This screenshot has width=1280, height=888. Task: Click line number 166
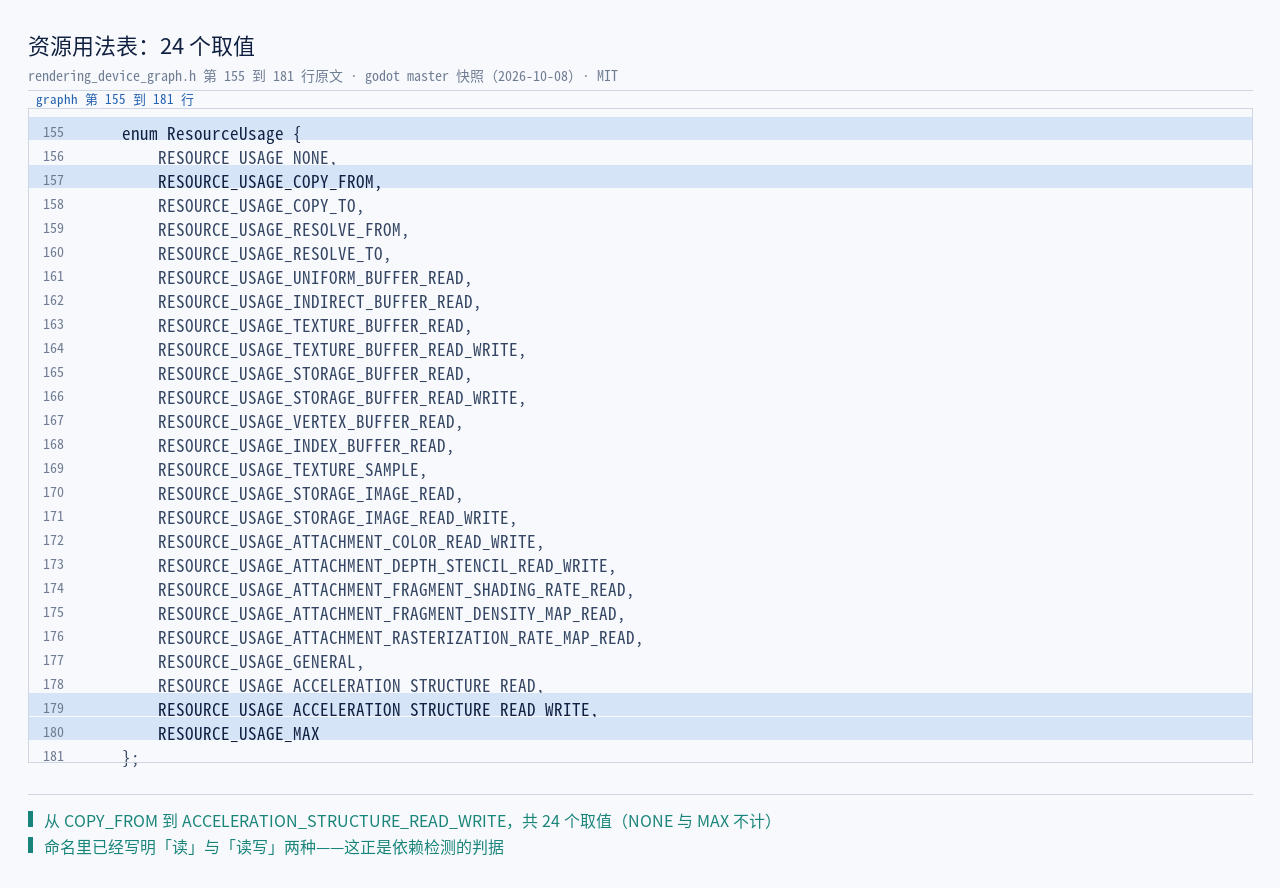(53, 397)
